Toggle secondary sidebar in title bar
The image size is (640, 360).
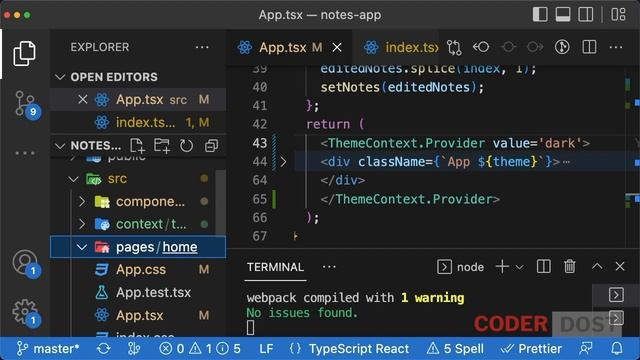(586, 15)
